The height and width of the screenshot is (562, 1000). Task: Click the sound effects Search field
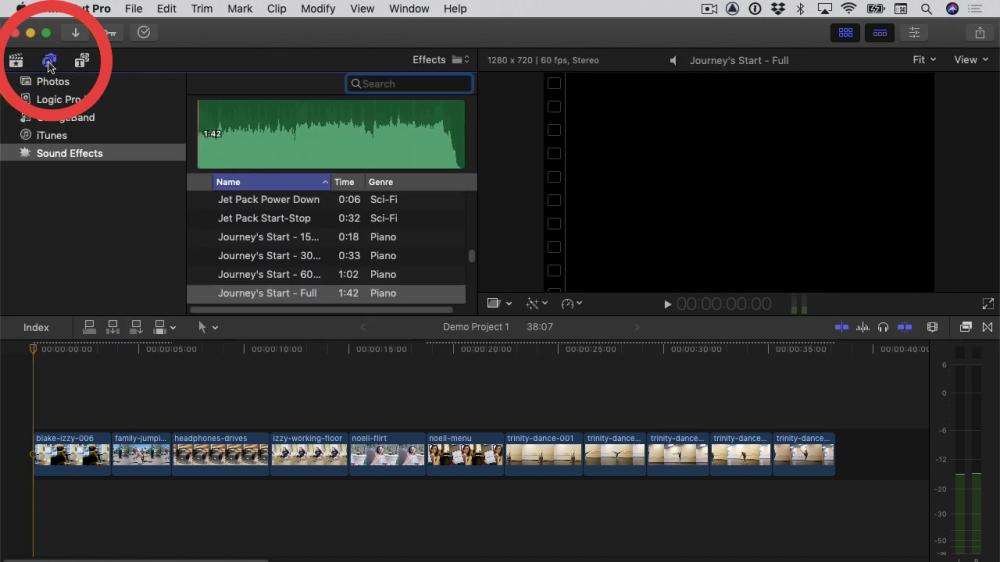pos(409,84)
